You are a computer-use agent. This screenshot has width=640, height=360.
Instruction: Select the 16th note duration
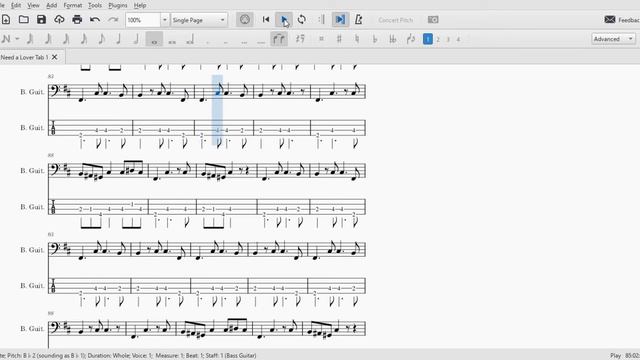coord(84,39)
